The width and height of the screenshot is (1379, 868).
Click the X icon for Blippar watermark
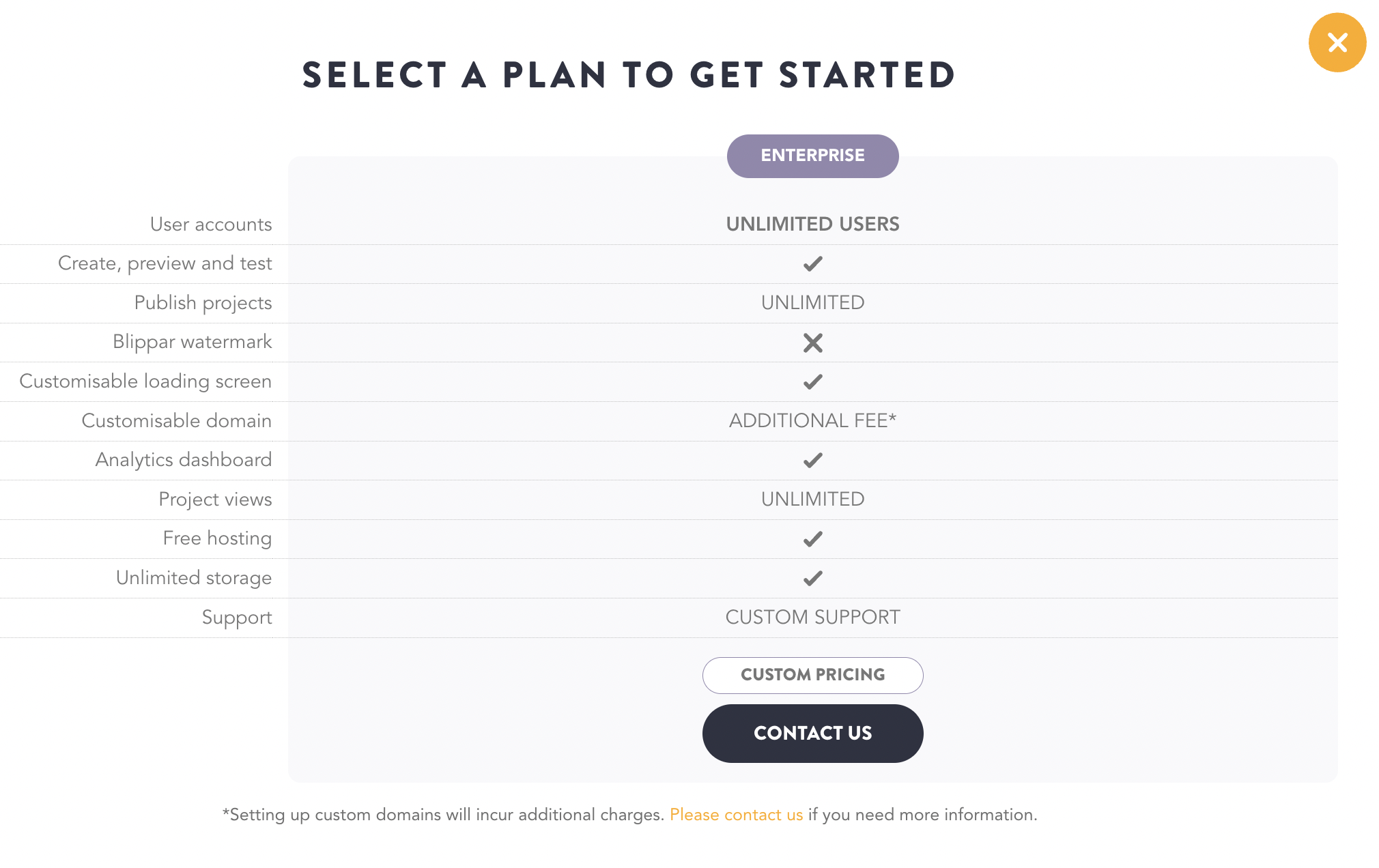click(812, 343)
